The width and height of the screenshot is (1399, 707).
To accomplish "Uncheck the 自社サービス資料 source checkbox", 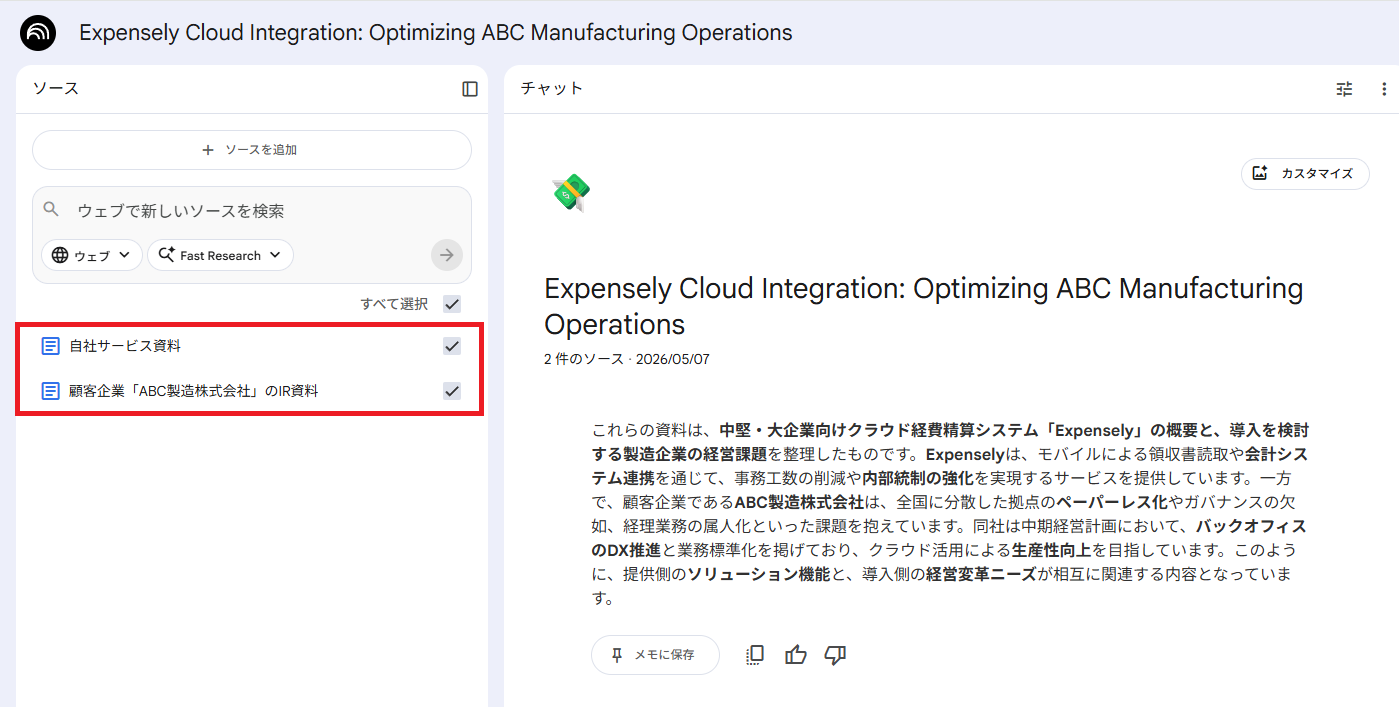I will (452, 346).
